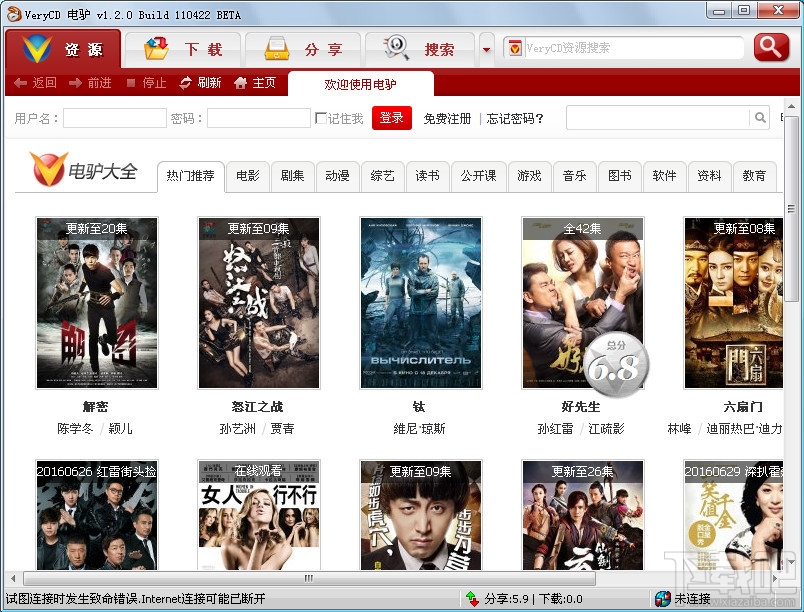Click the red 登录 login button

click(392, 118)
